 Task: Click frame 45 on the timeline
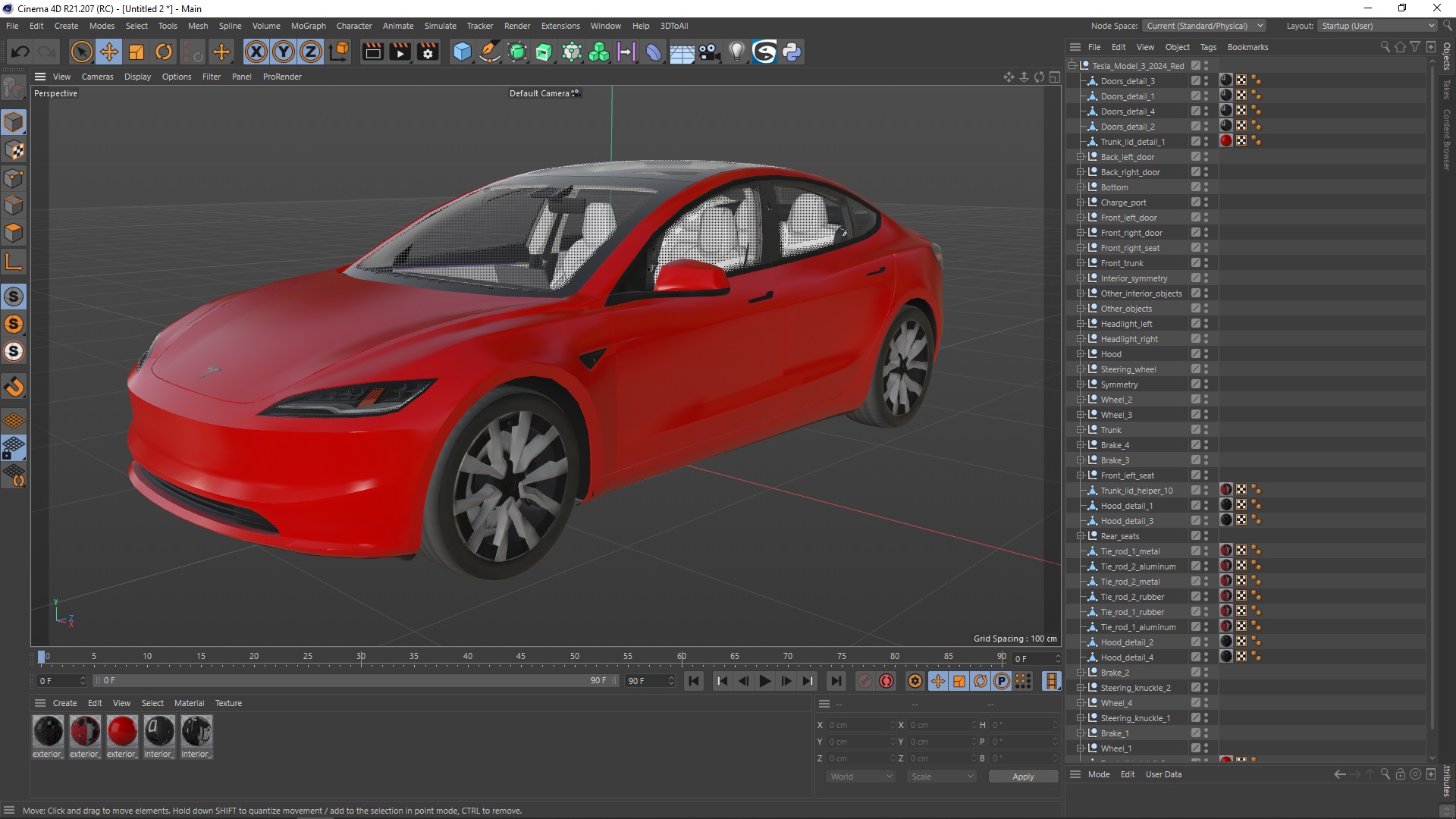(x=521, y=657)
